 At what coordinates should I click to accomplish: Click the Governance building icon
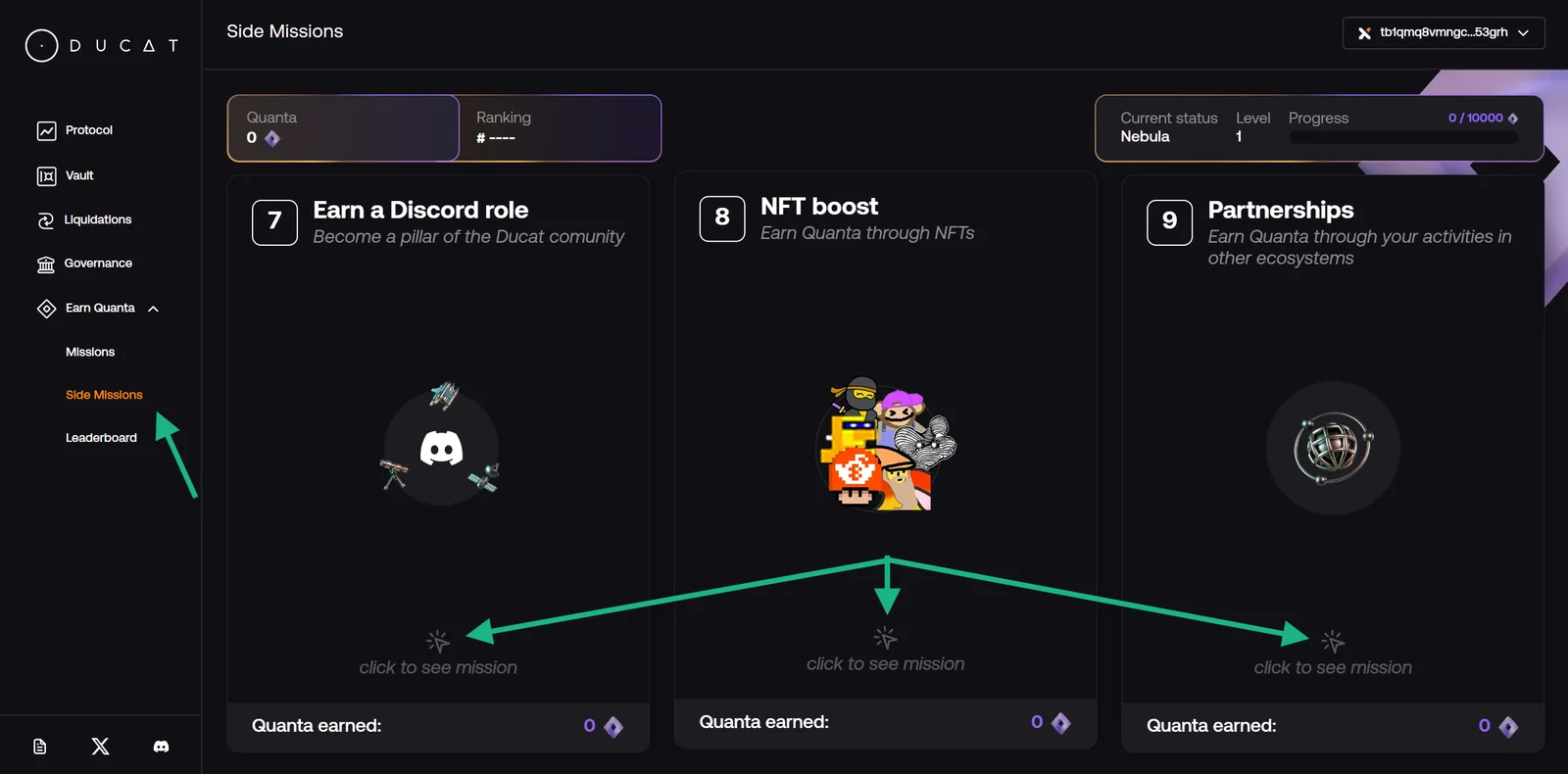point(46,265)
